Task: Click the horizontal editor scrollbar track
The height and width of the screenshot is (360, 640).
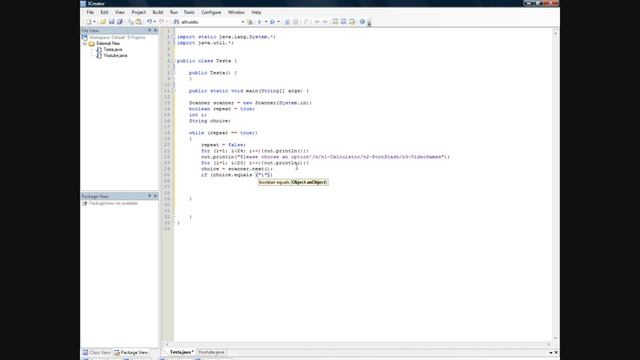Action: [358, 344]
